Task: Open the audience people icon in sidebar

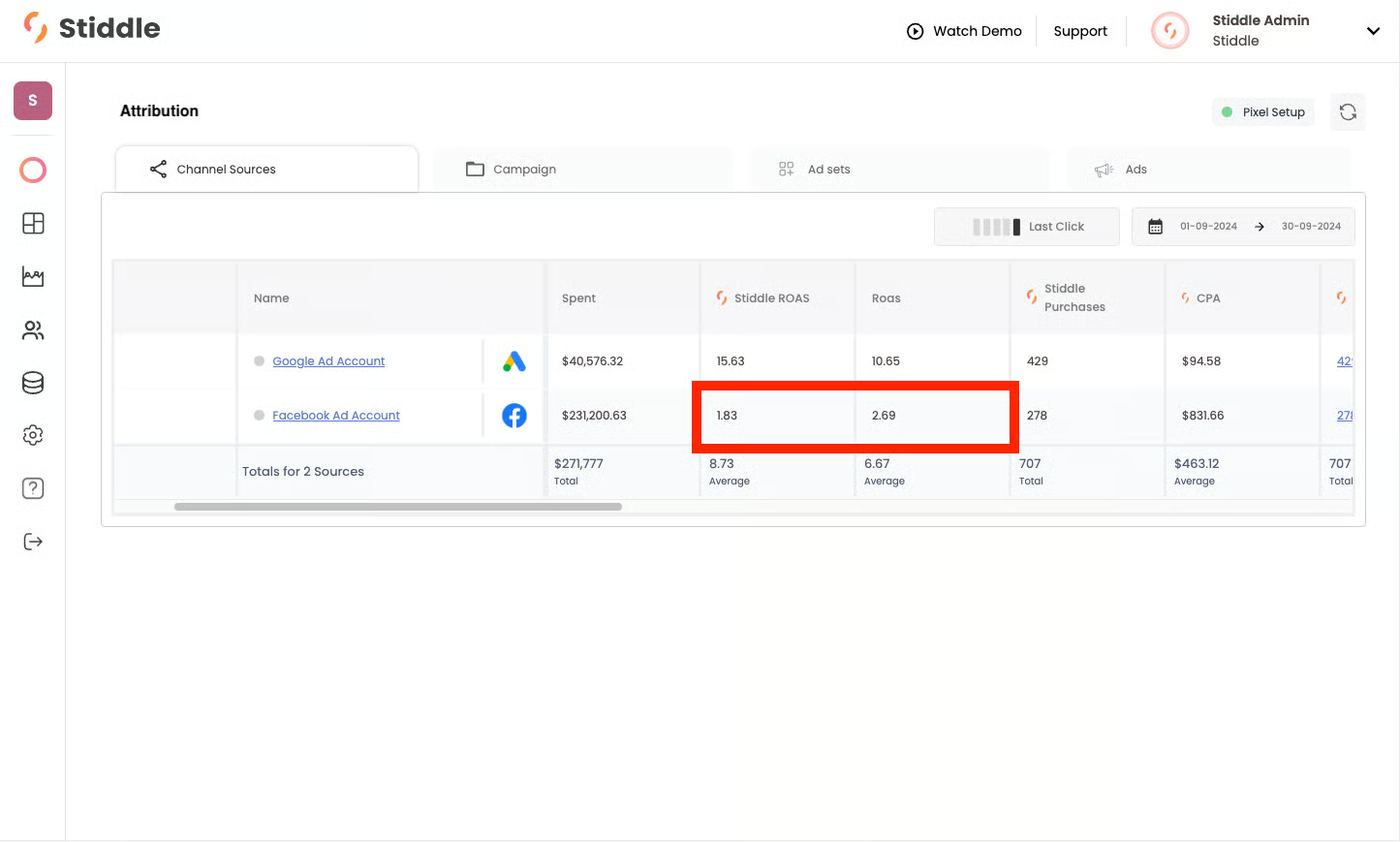Action: 33,330
